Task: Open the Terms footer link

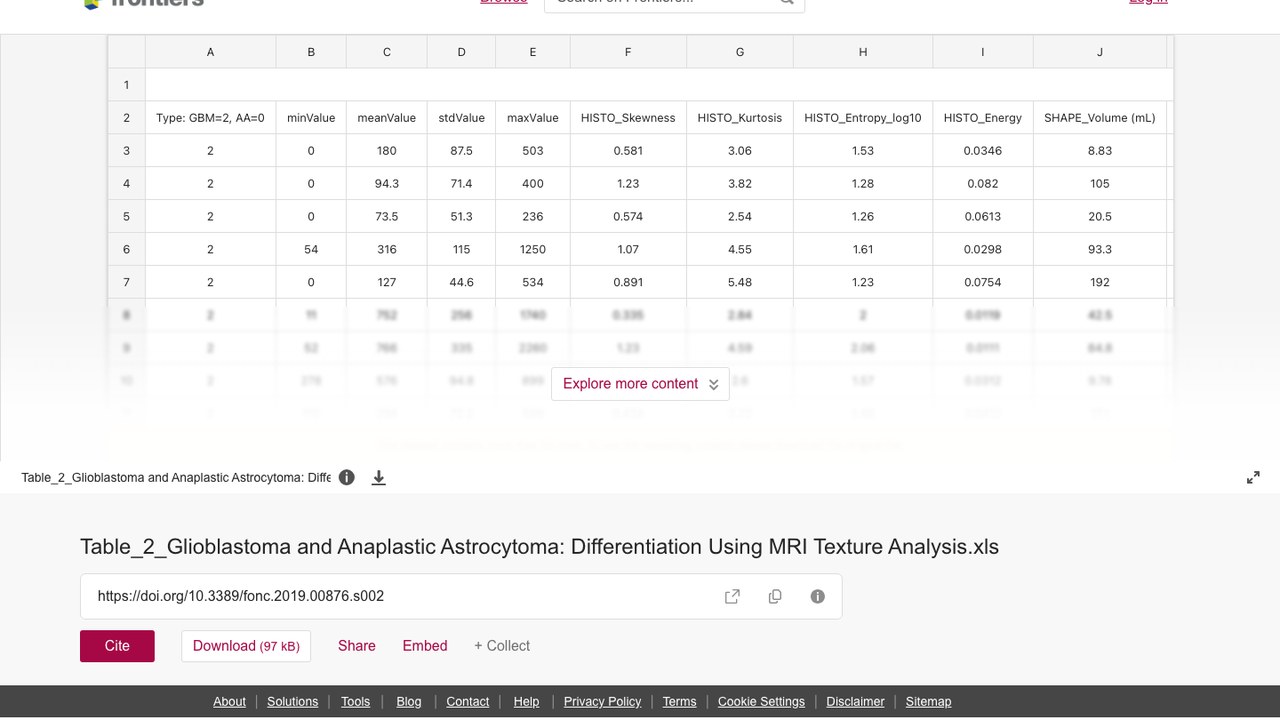Action: click(x=679, y=702)
